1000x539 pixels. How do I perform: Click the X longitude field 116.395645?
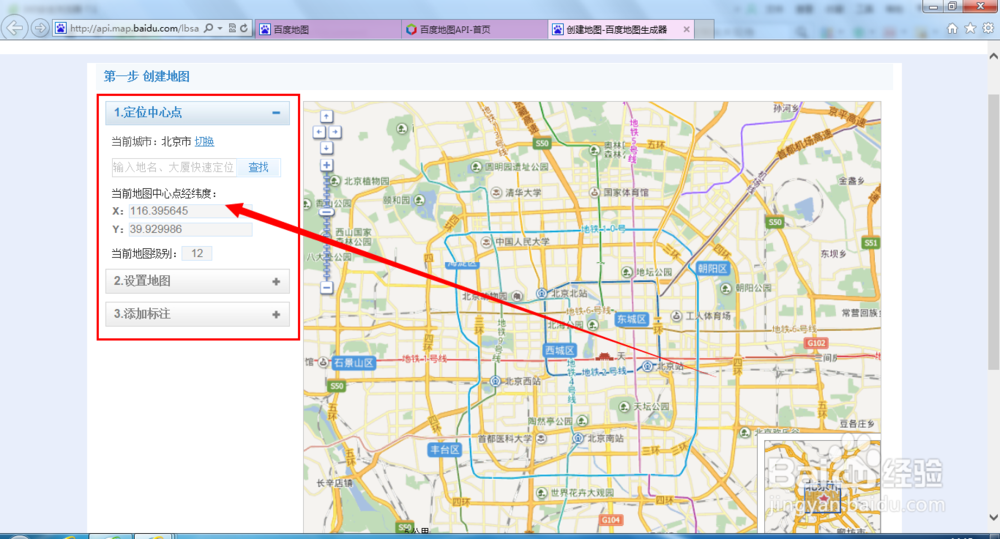pyautogui.click(x=191, y=211)
